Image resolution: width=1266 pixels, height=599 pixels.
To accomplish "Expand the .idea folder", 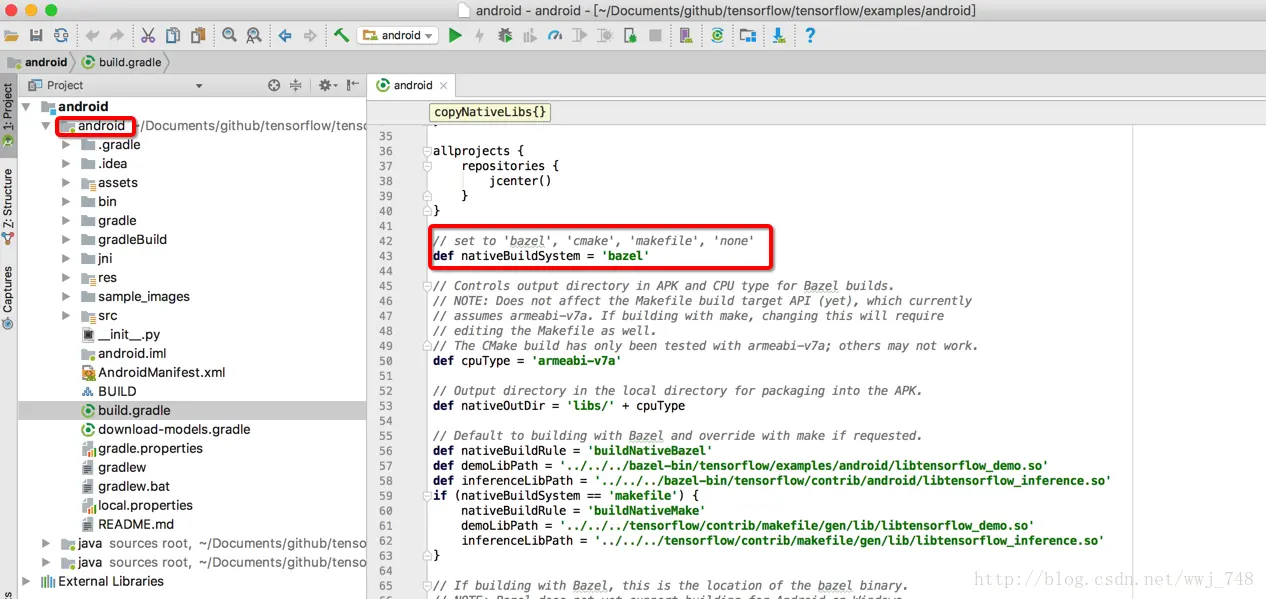I will [x=66, y=164].
